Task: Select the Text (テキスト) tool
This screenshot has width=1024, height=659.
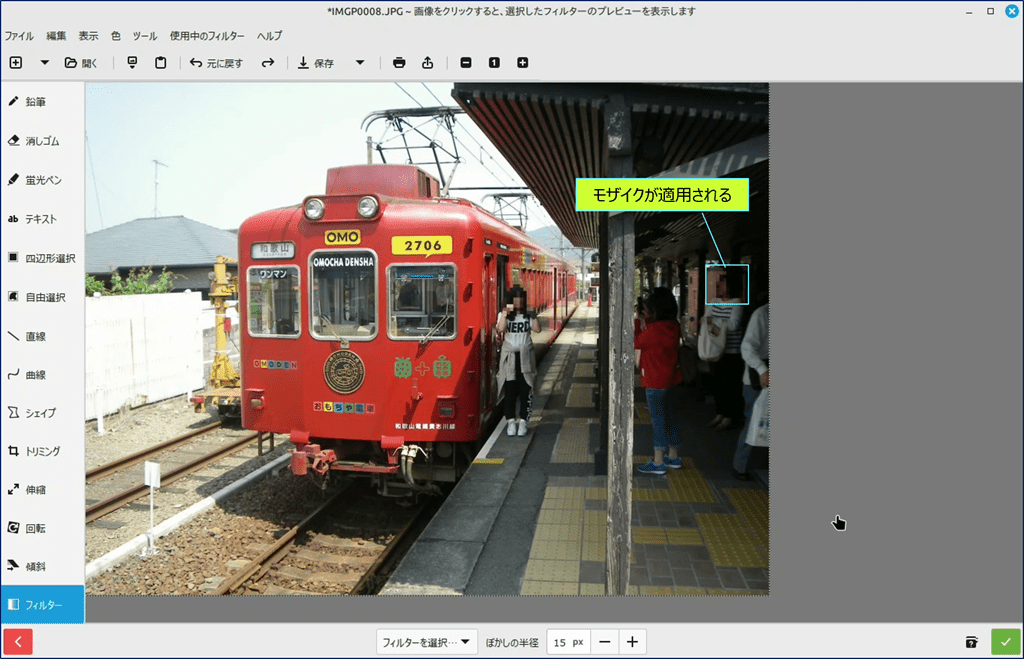Action: pos(42,219)
